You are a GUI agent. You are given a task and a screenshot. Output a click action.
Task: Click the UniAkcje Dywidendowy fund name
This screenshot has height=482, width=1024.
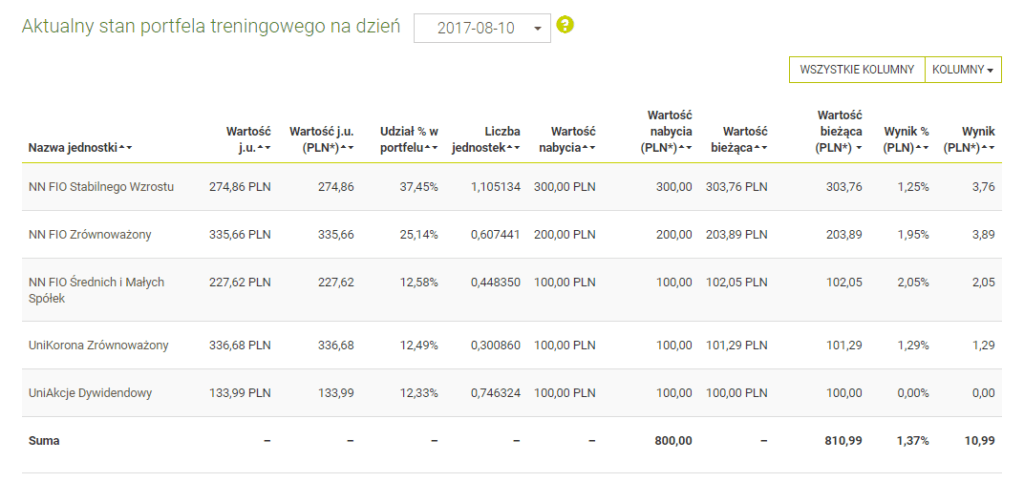click(91, 393)
